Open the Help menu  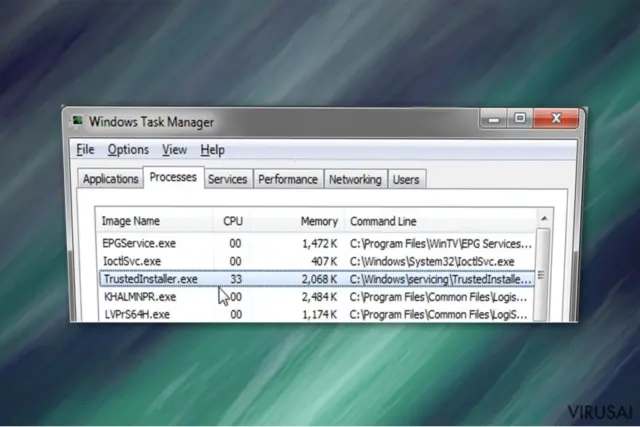coord(212,150)
